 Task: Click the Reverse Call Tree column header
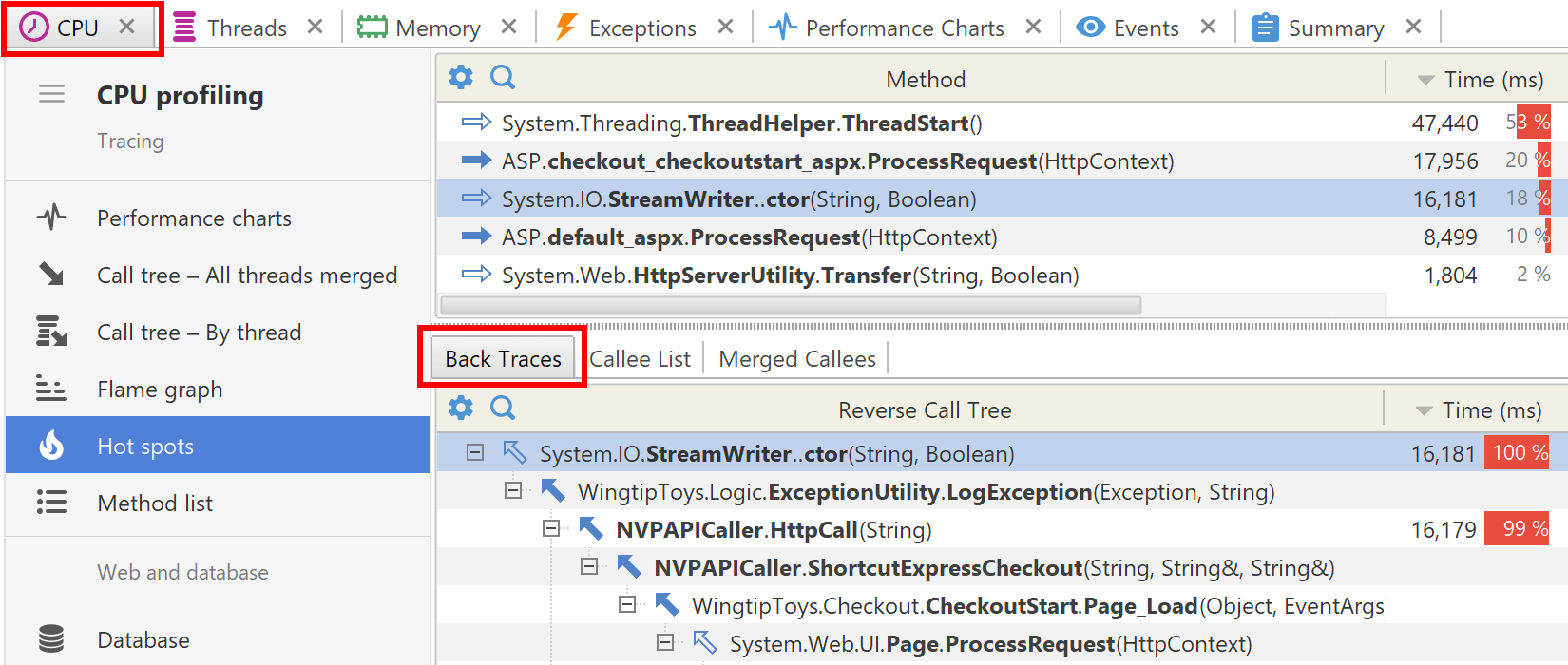925,409
